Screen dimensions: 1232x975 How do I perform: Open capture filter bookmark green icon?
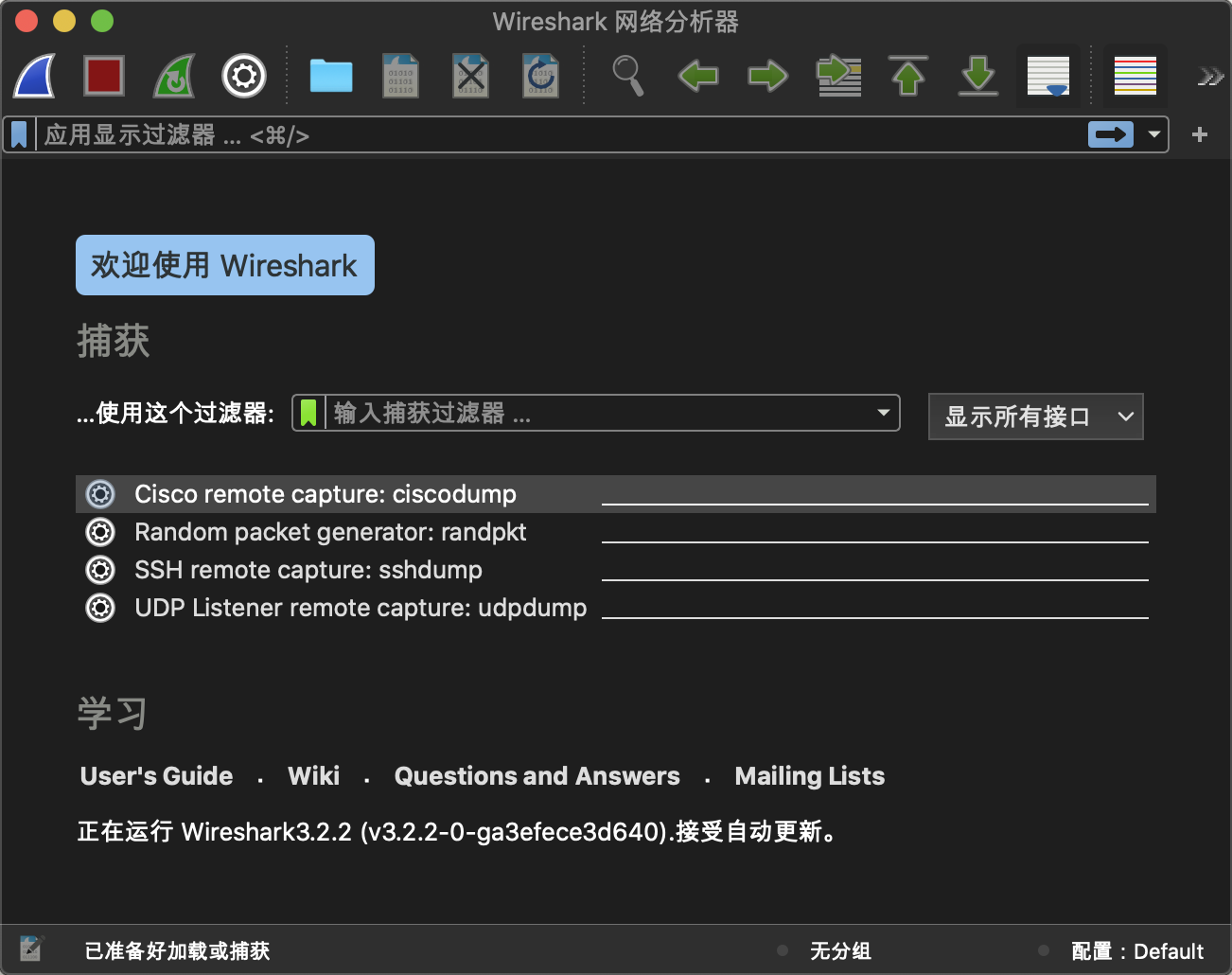pos(308,413)
